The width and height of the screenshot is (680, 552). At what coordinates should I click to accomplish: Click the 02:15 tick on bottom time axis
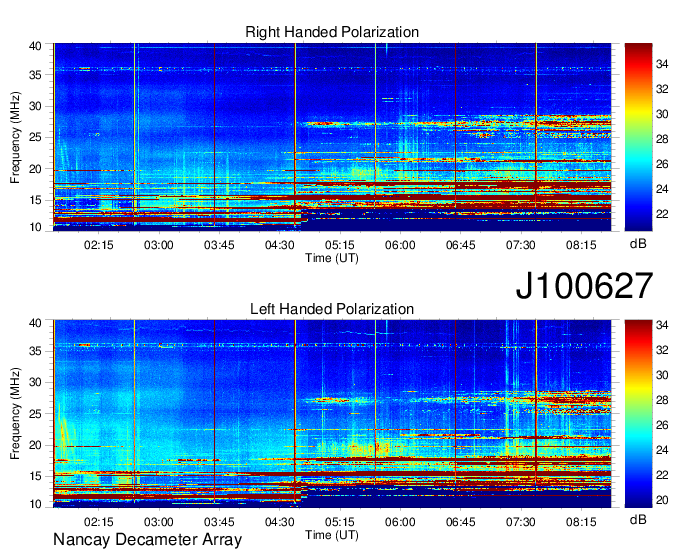point(98,522)
